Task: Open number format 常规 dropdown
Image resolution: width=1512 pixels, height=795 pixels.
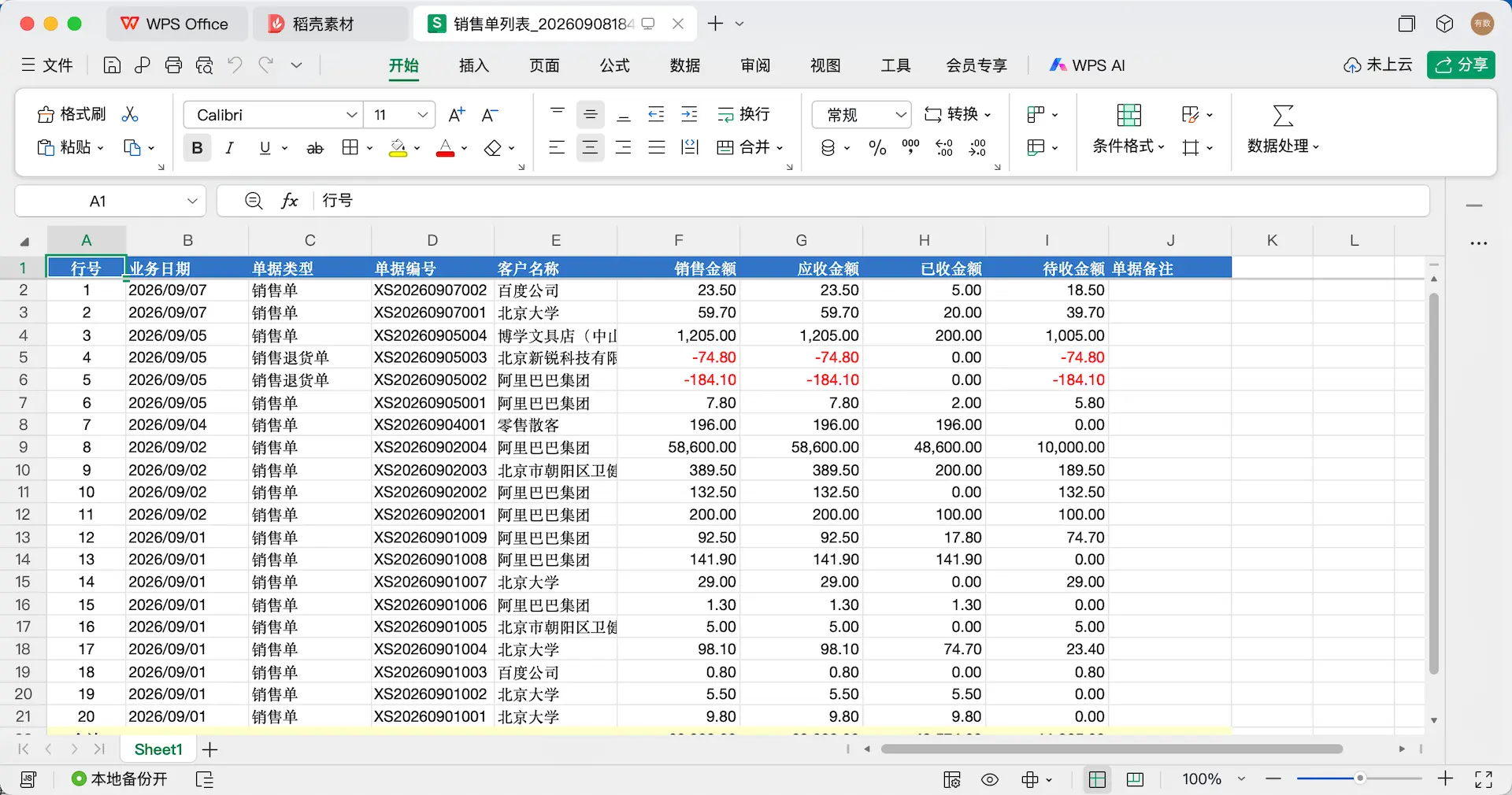Action: (901, 115)
